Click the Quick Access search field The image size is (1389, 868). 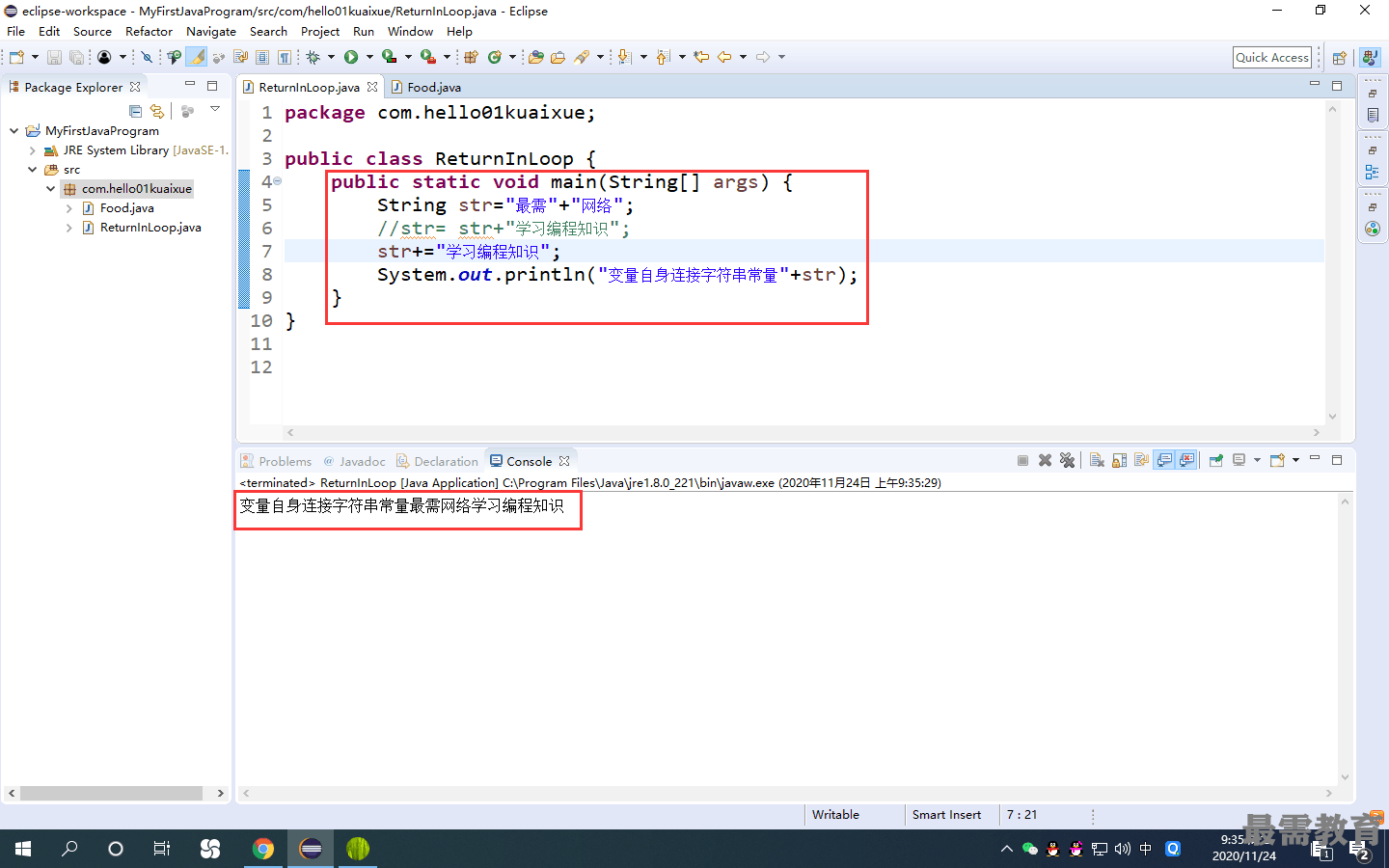coord(1272,57)
